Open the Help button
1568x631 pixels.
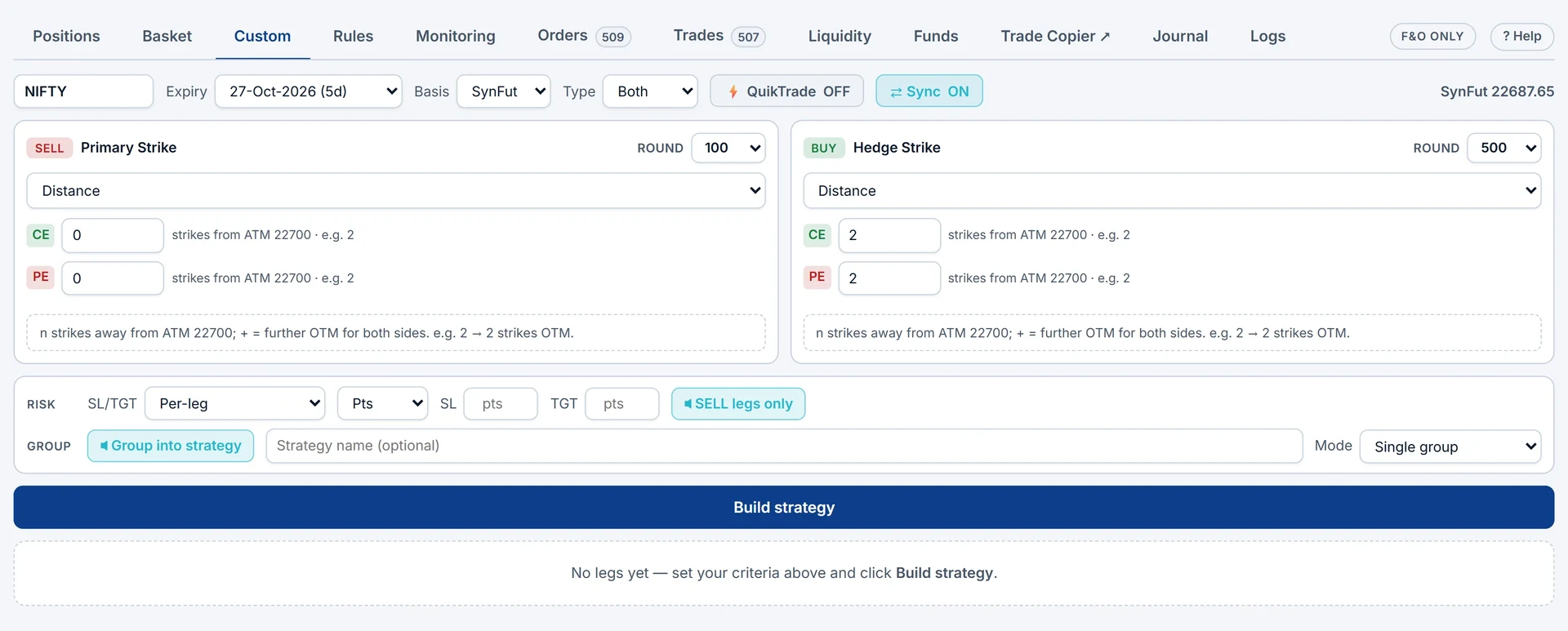tap(1522, 36)
